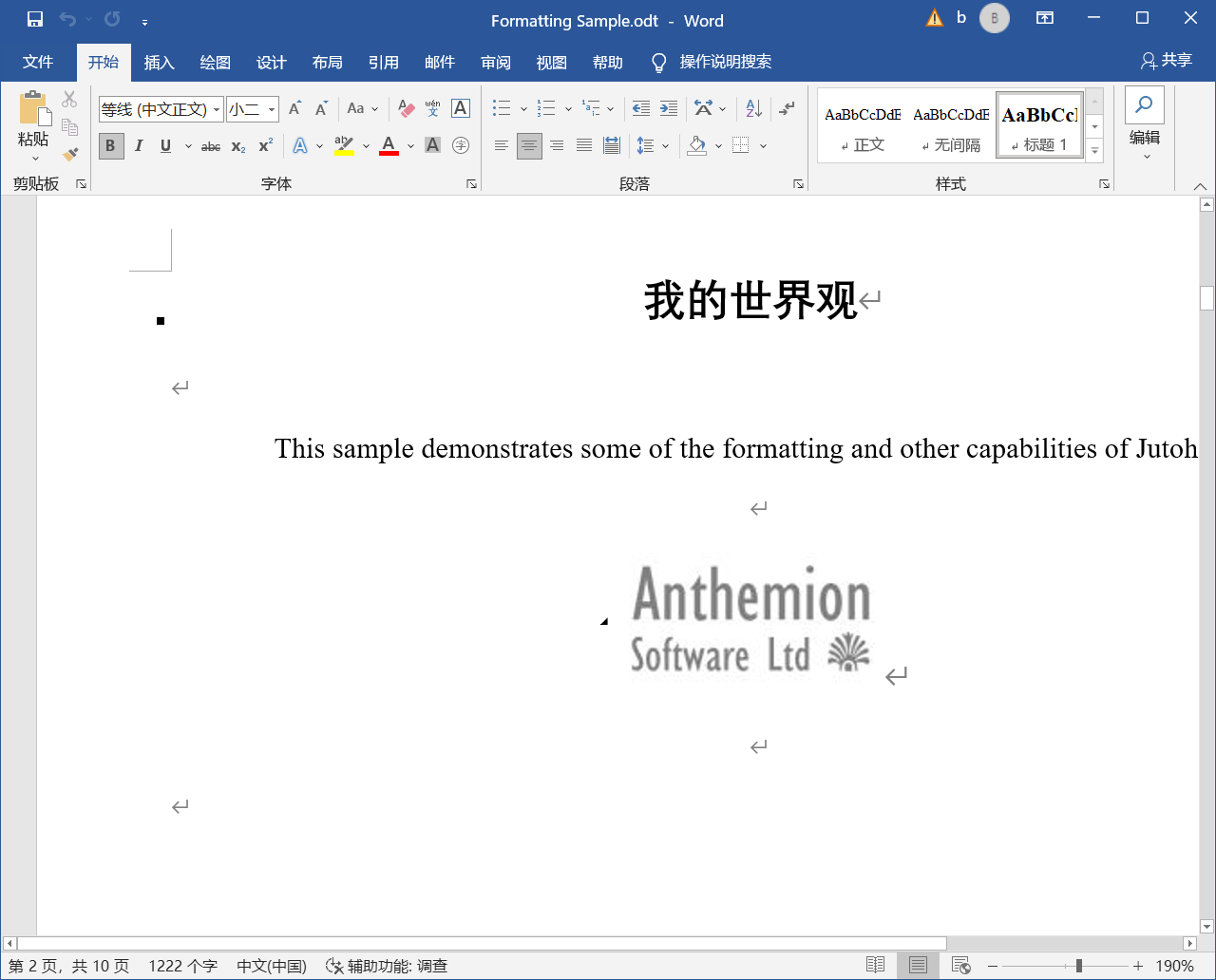Click the 共享 share button
The height and width of the screenshot is (980, 1216).
(x=1167, y=61)
